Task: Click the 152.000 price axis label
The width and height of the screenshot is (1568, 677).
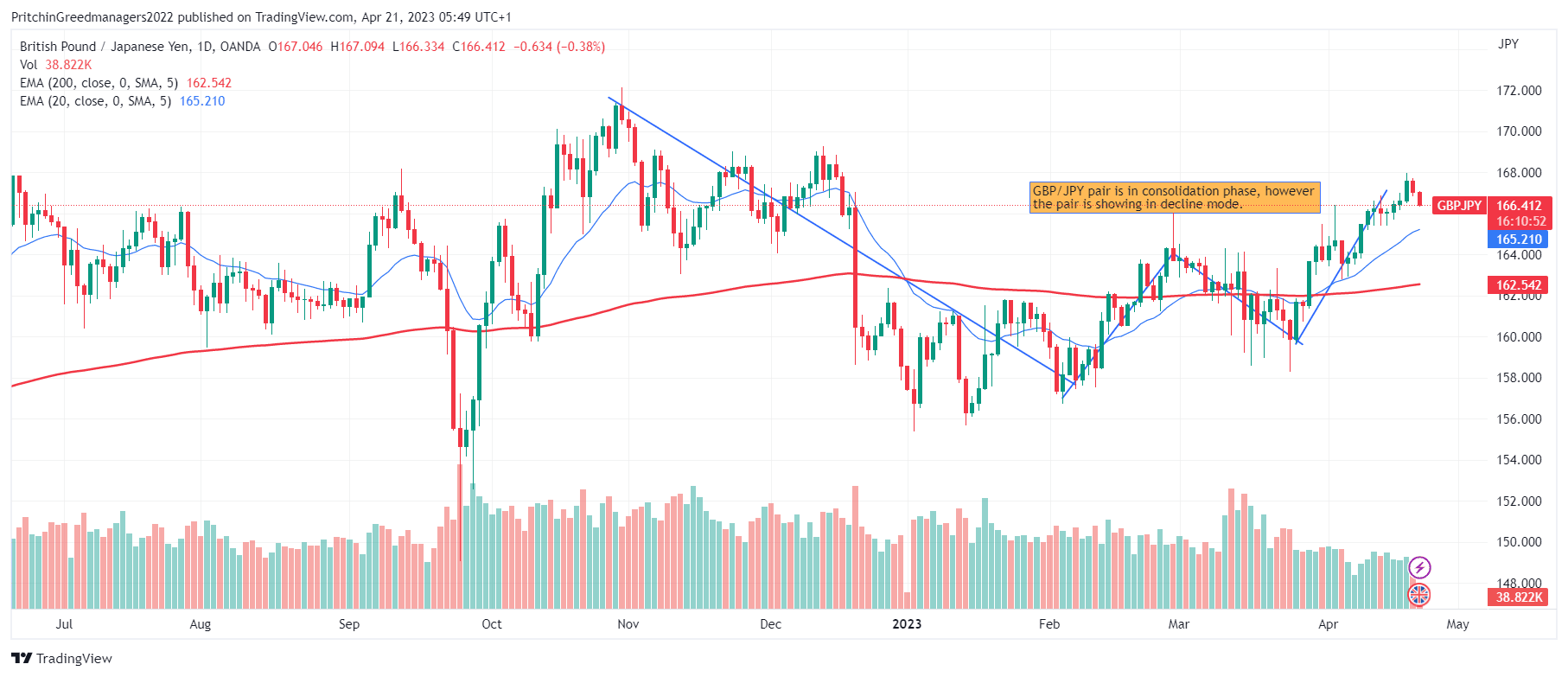Action: 1519,501
